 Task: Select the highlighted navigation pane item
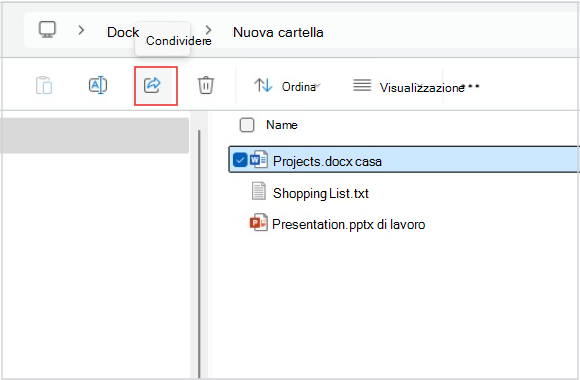click(x=95, y=135)
